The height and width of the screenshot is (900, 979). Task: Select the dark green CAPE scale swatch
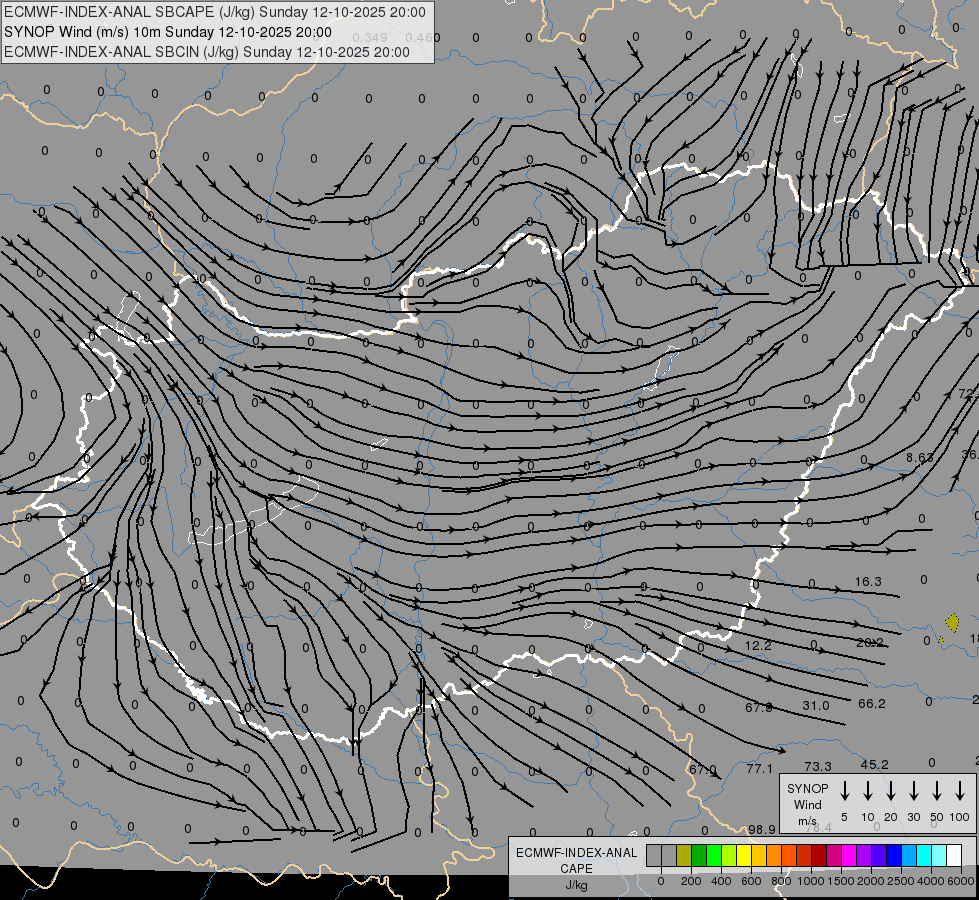(699, 855)
